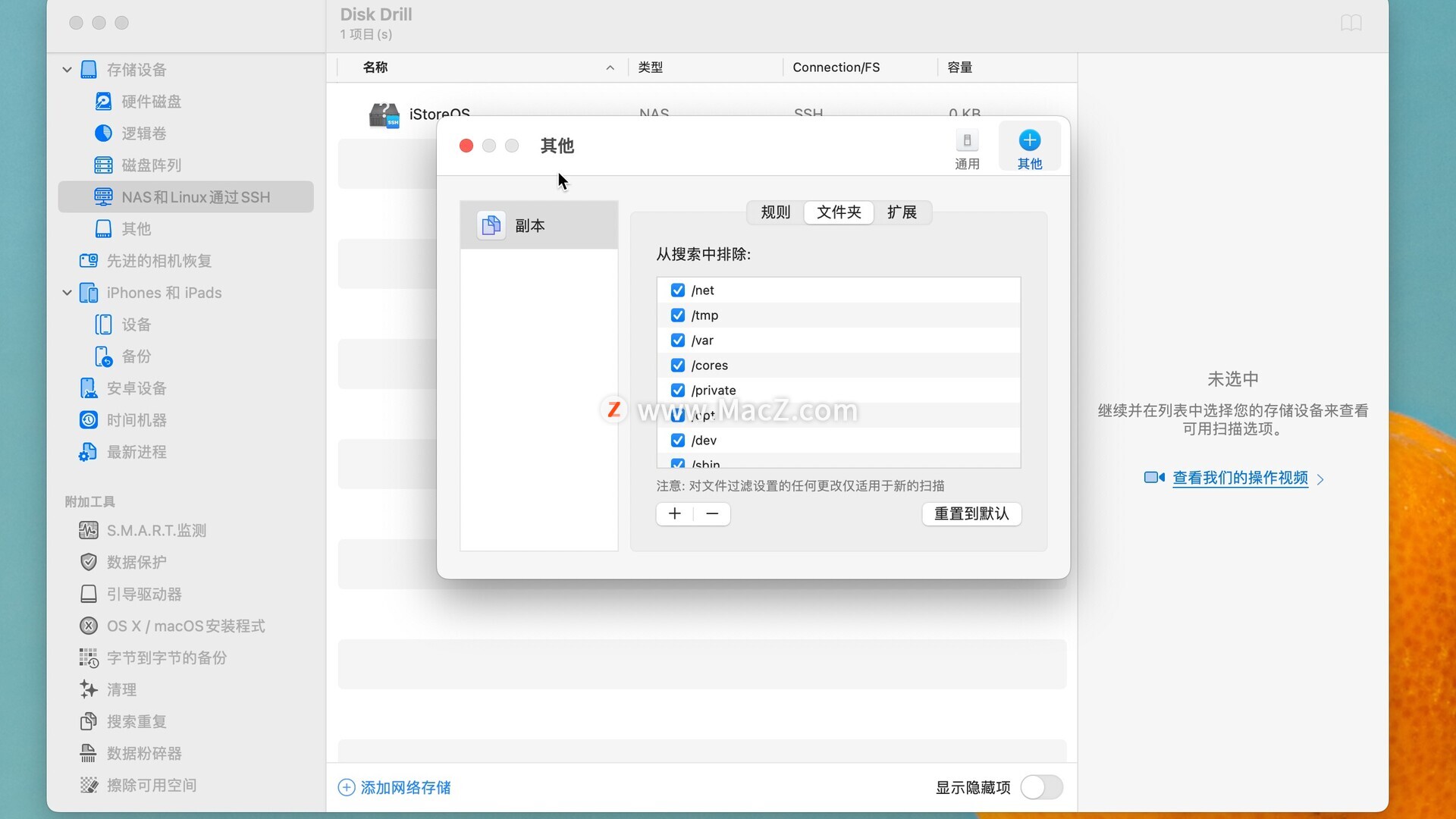1456x819 pixels.
Task: Collapse the iPhones and iPads group
Action: click(67, 293)
